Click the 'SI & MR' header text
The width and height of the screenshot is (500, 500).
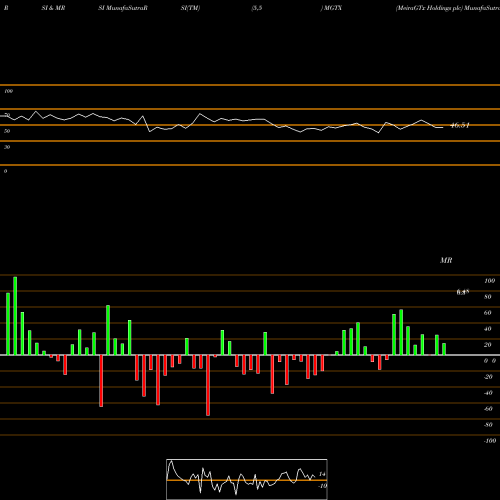coord(53,8)
